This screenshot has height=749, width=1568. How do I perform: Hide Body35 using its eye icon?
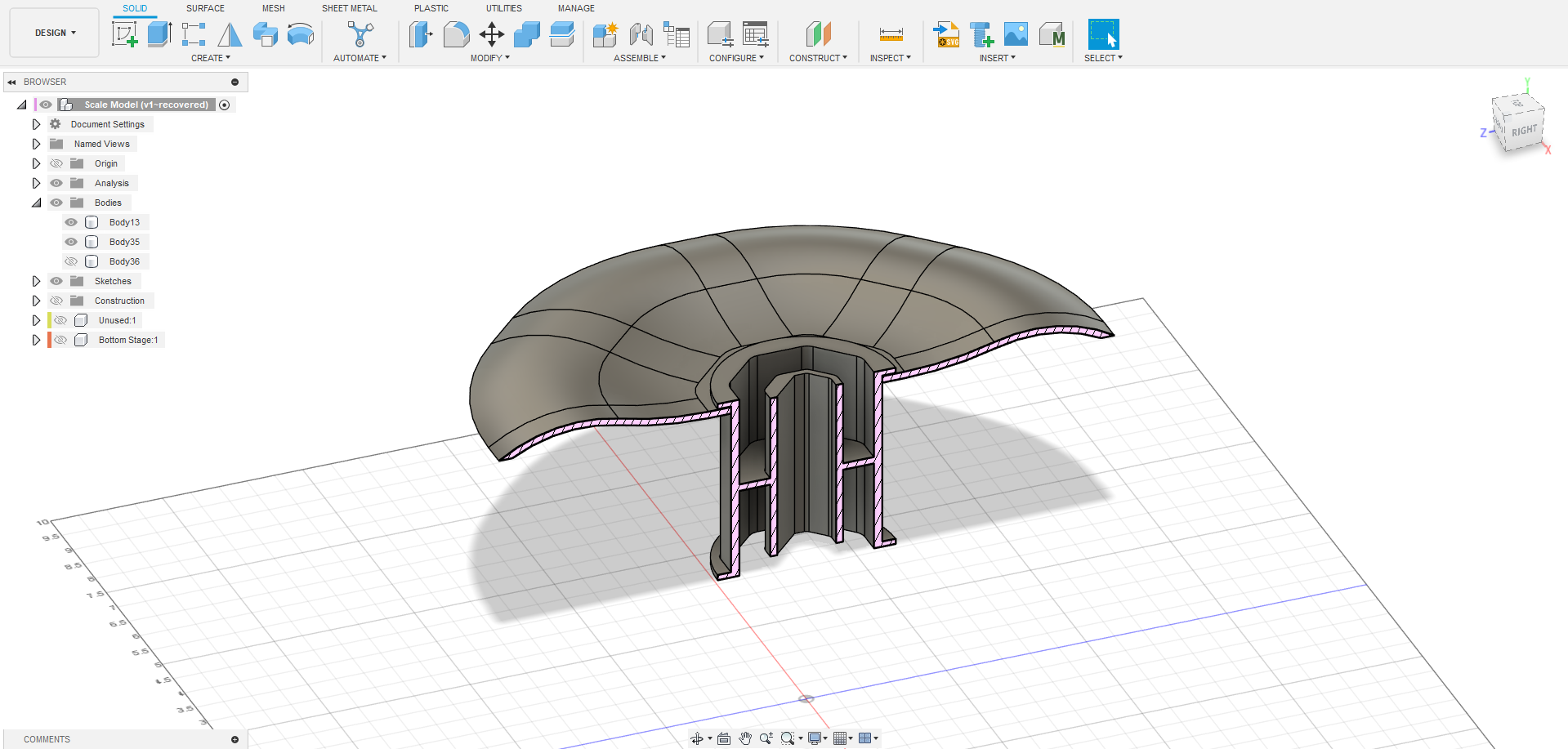(71, 242)
